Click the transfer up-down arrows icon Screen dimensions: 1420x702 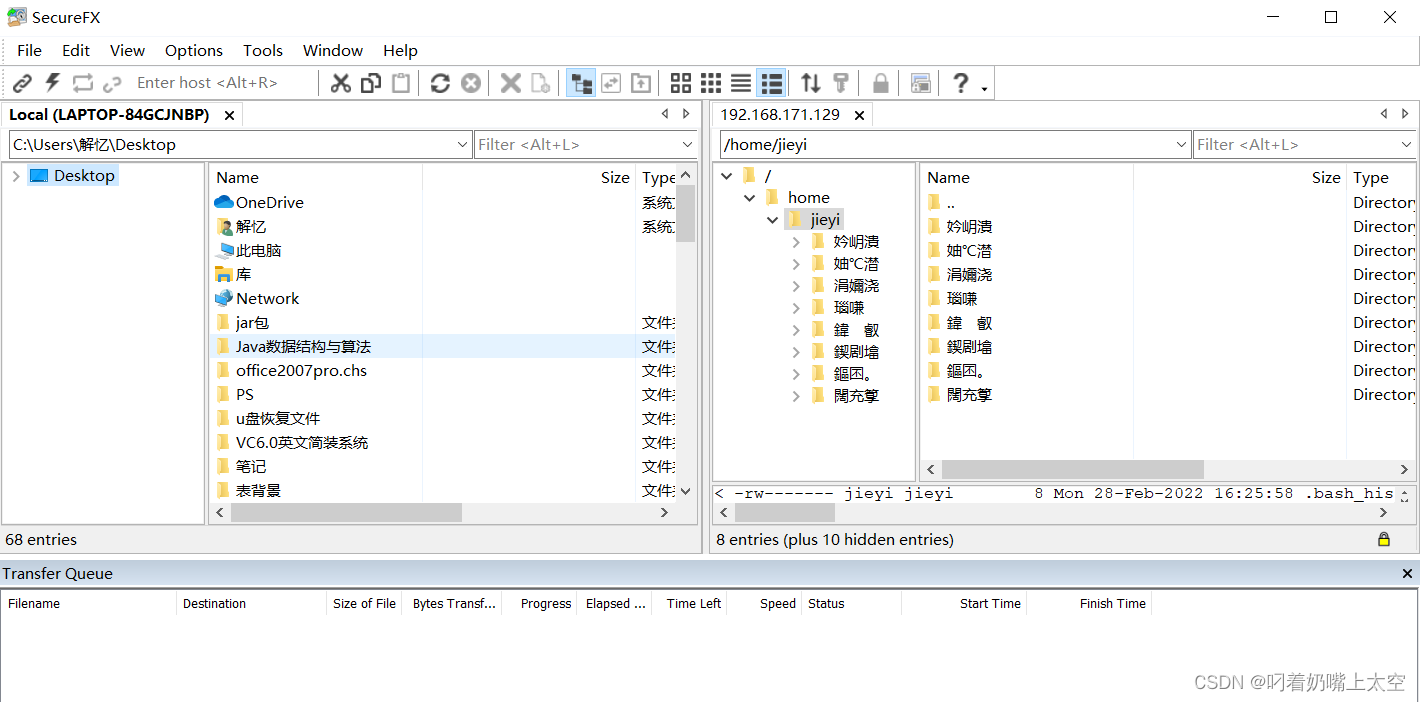[x=811, y=83]
